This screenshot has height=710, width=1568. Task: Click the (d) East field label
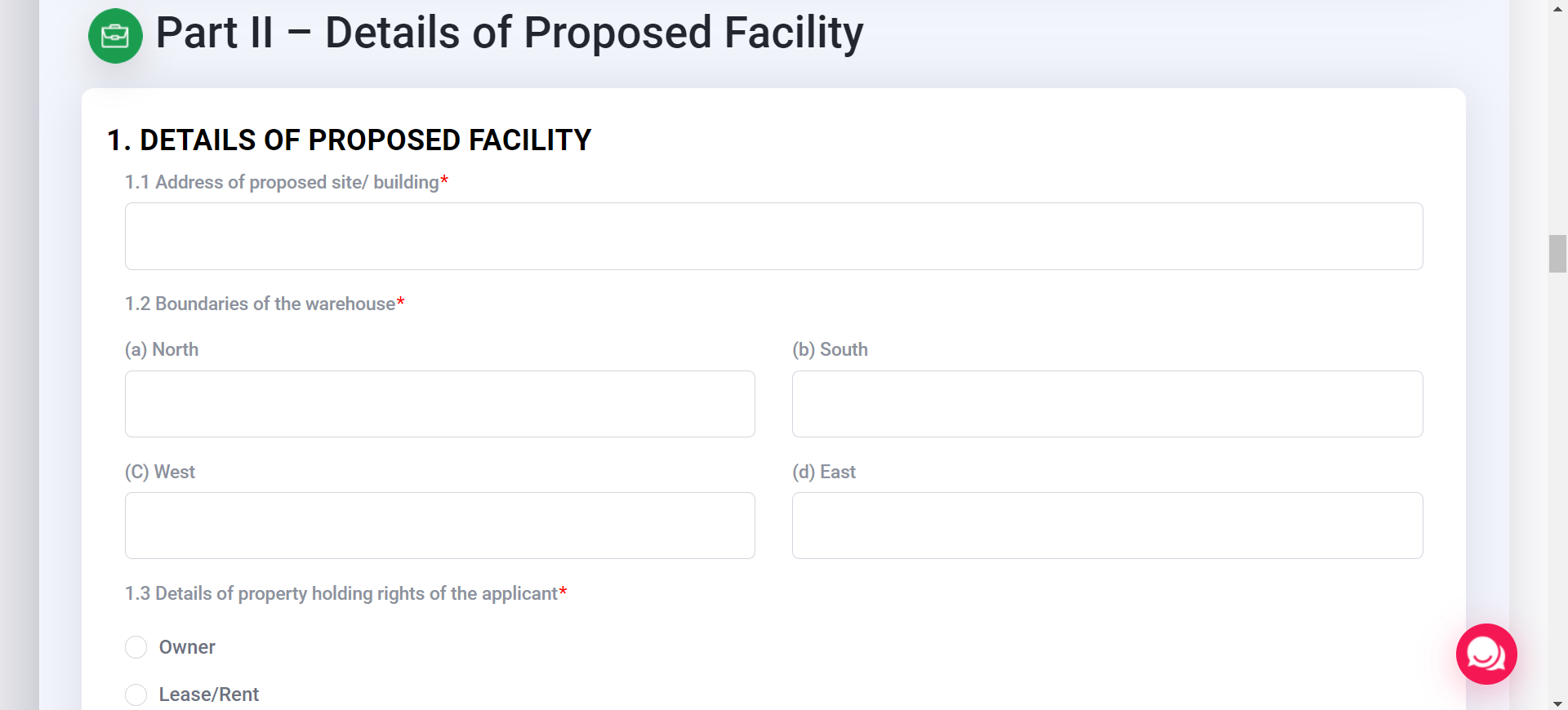[824, 472]
